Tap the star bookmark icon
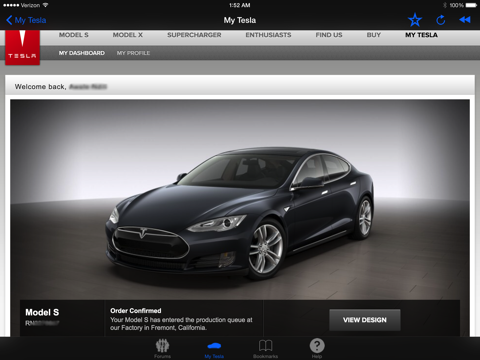This screenshot has width=480, height=360. point(415,20)
